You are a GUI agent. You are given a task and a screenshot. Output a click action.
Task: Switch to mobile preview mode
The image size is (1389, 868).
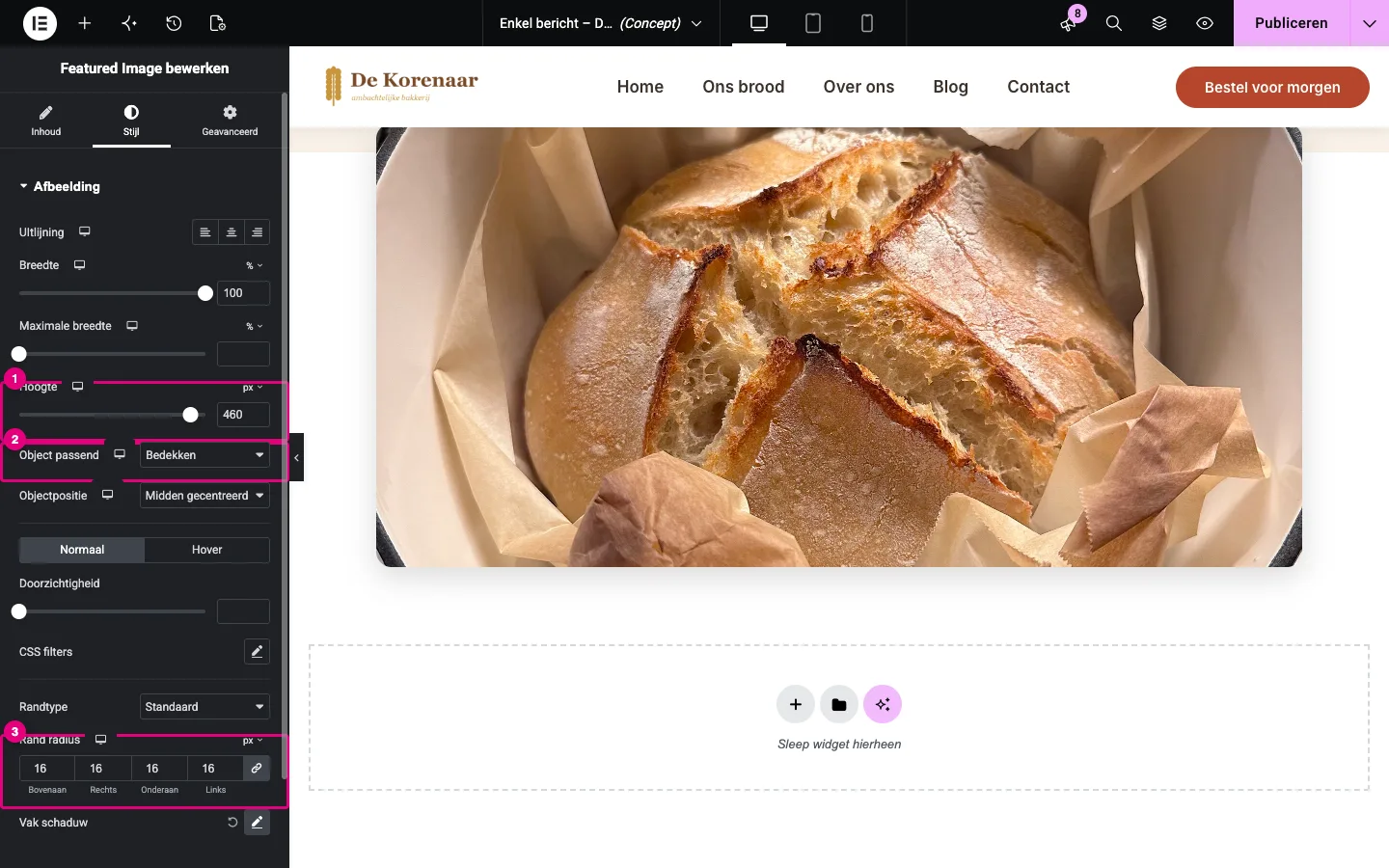(867, 23)
